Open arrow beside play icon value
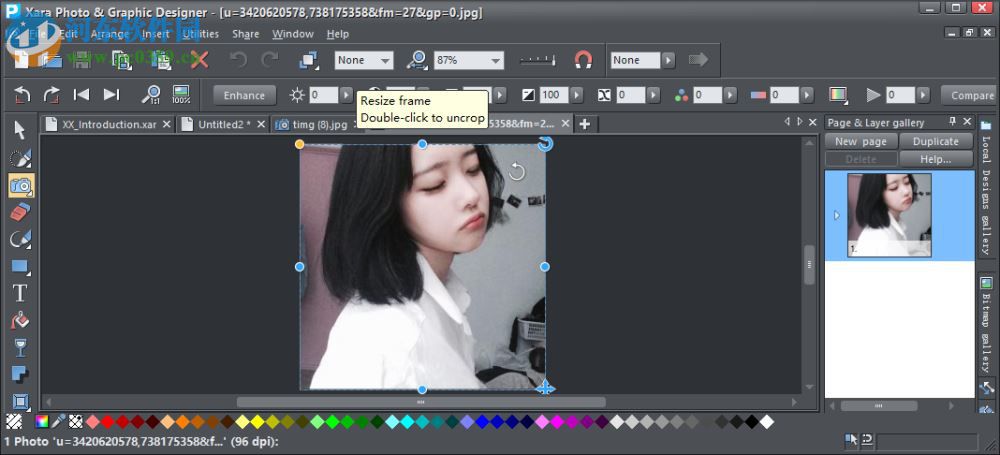The image size is (1000, 455). (x=923, y=95)
